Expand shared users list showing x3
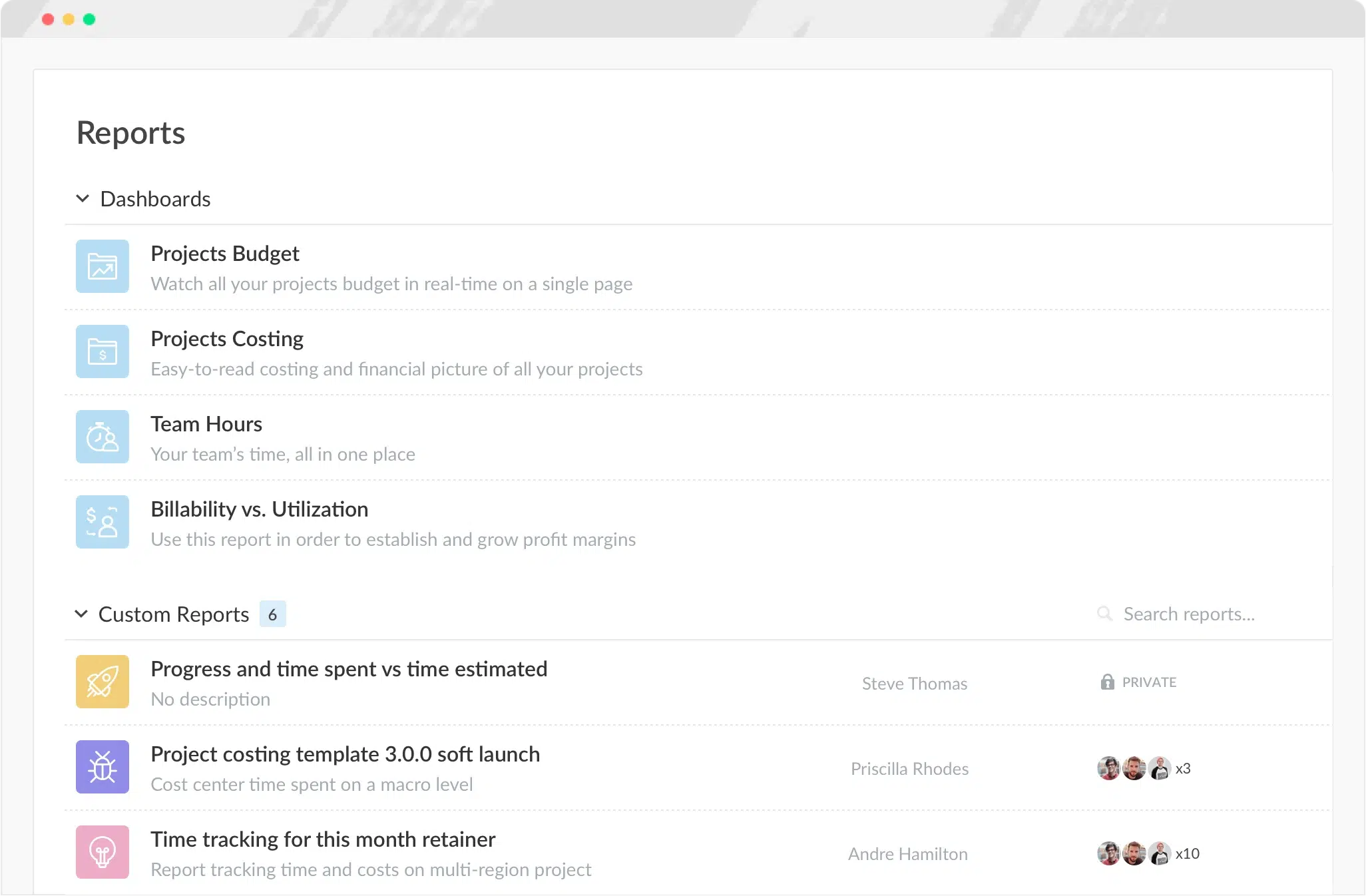Screen dimensions: 1366x896 [1183, 768]
